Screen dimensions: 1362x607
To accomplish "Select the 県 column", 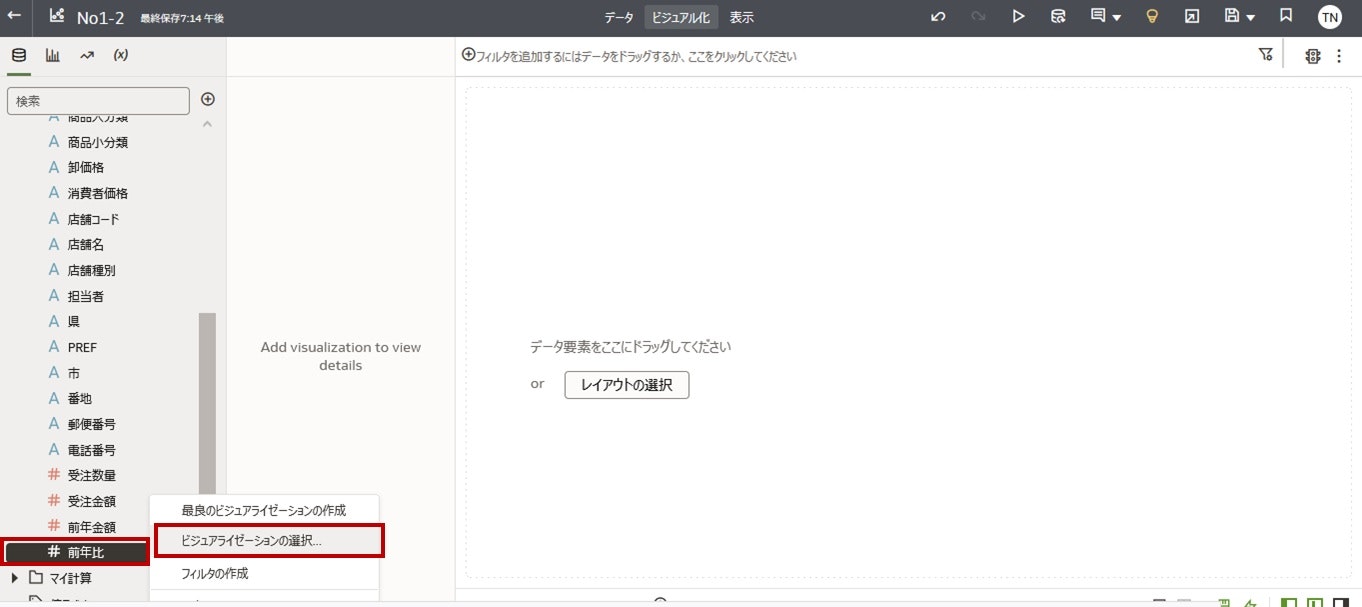I will coord(74,321).
